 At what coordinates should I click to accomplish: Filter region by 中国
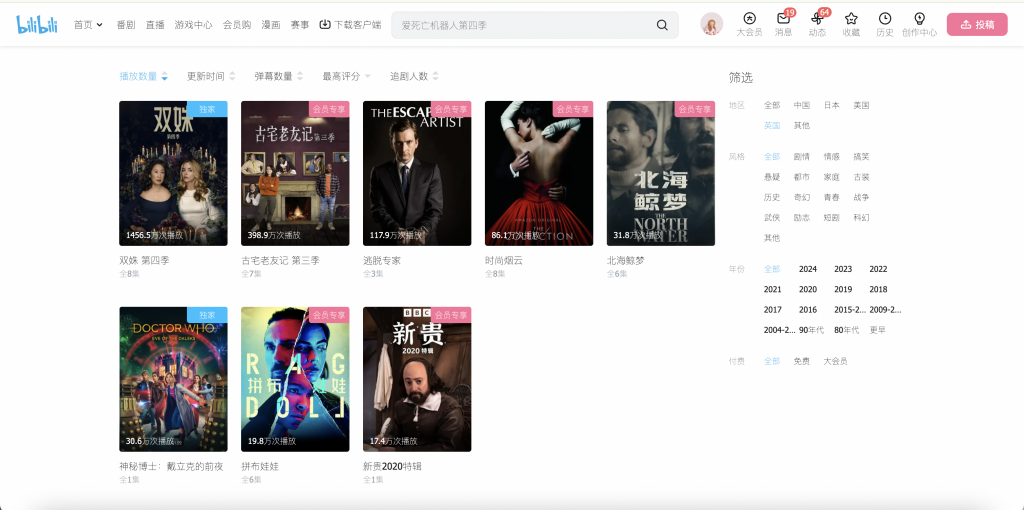click(802, 105)
